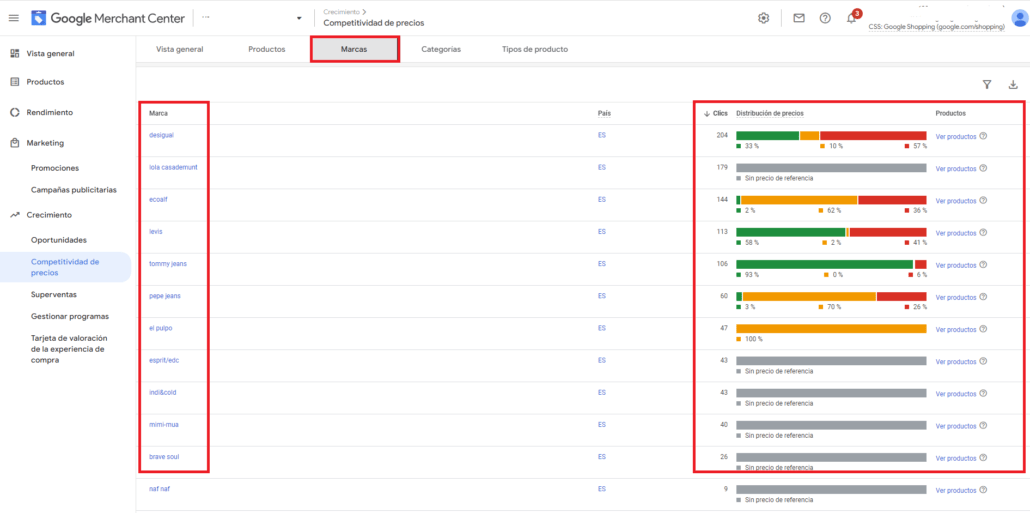Click the filter funnel icon

(x=987, y=85)
